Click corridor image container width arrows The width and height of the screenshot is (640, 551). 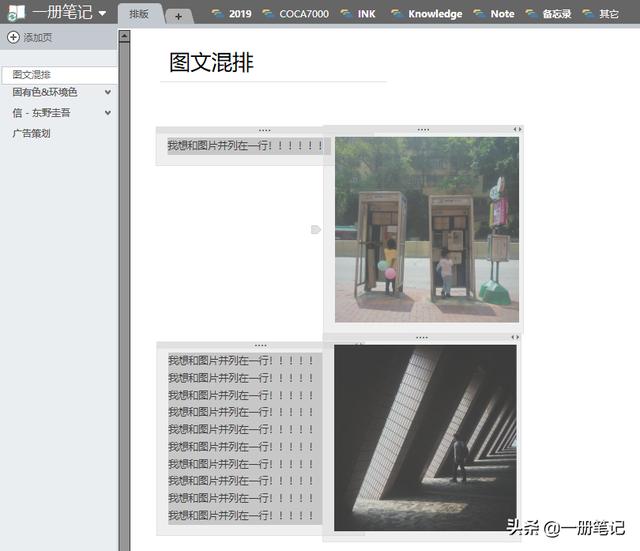pos(515,337)
